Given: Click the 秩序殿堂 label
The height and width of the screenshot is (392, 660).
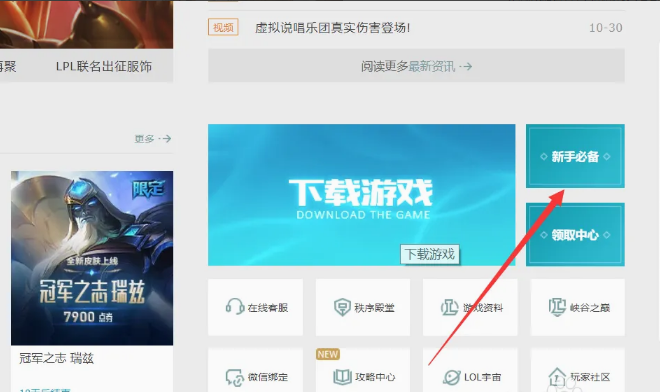Looking at the screenshot, I should click(374, 308).
